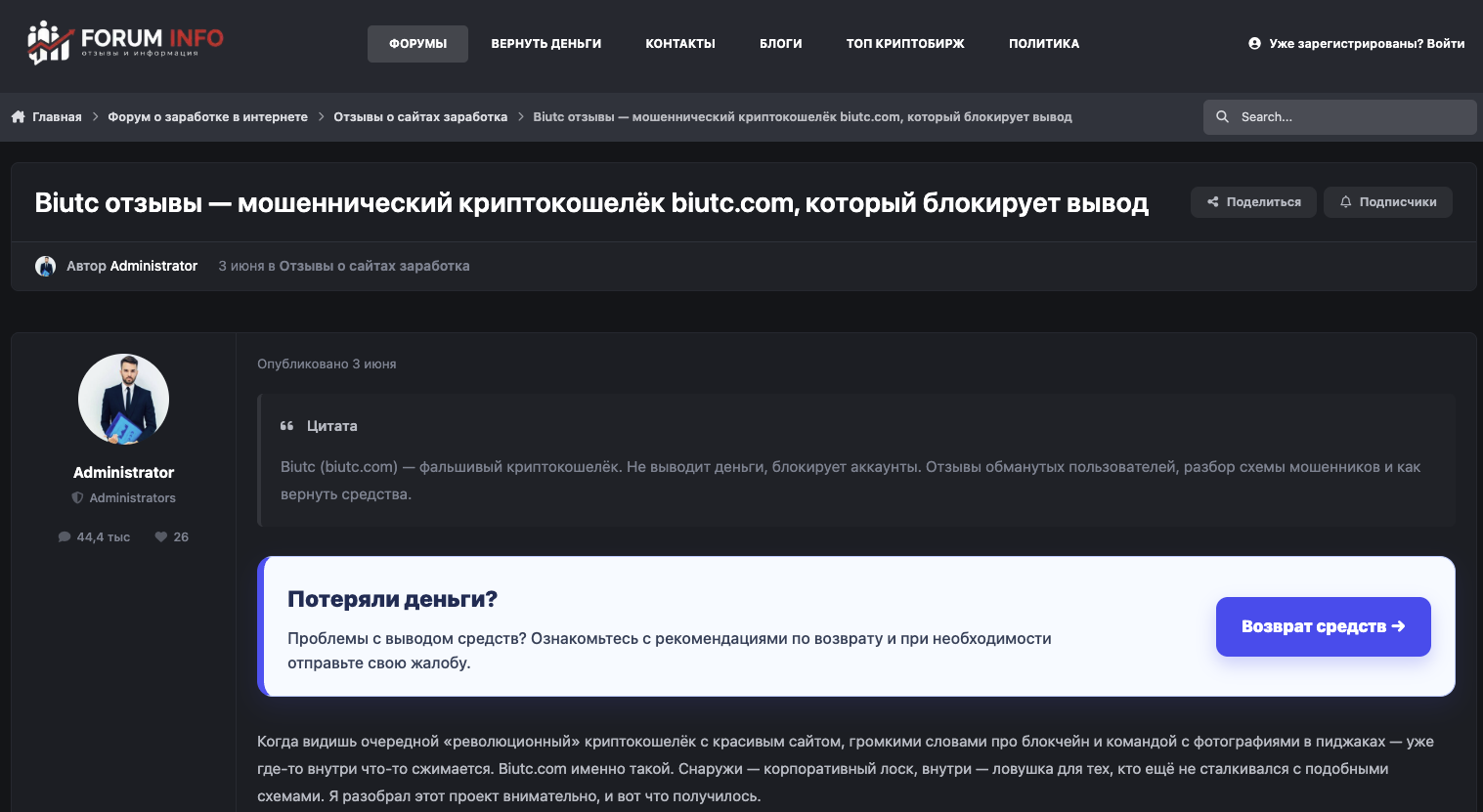This screenshot has width=1483, height=812.
Task: Open the КОНТАКТЫ menu item
Action: (680, 44)
